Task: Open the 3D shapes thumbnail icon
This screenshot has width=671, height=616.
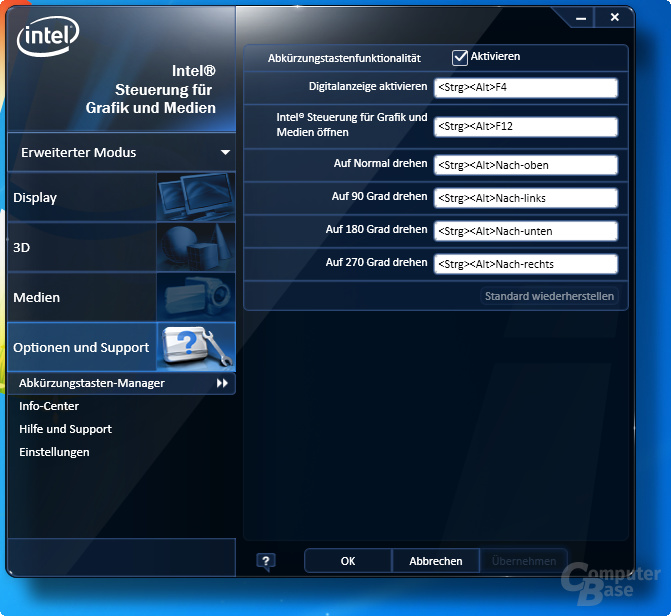Action: (x=196, y=247)
